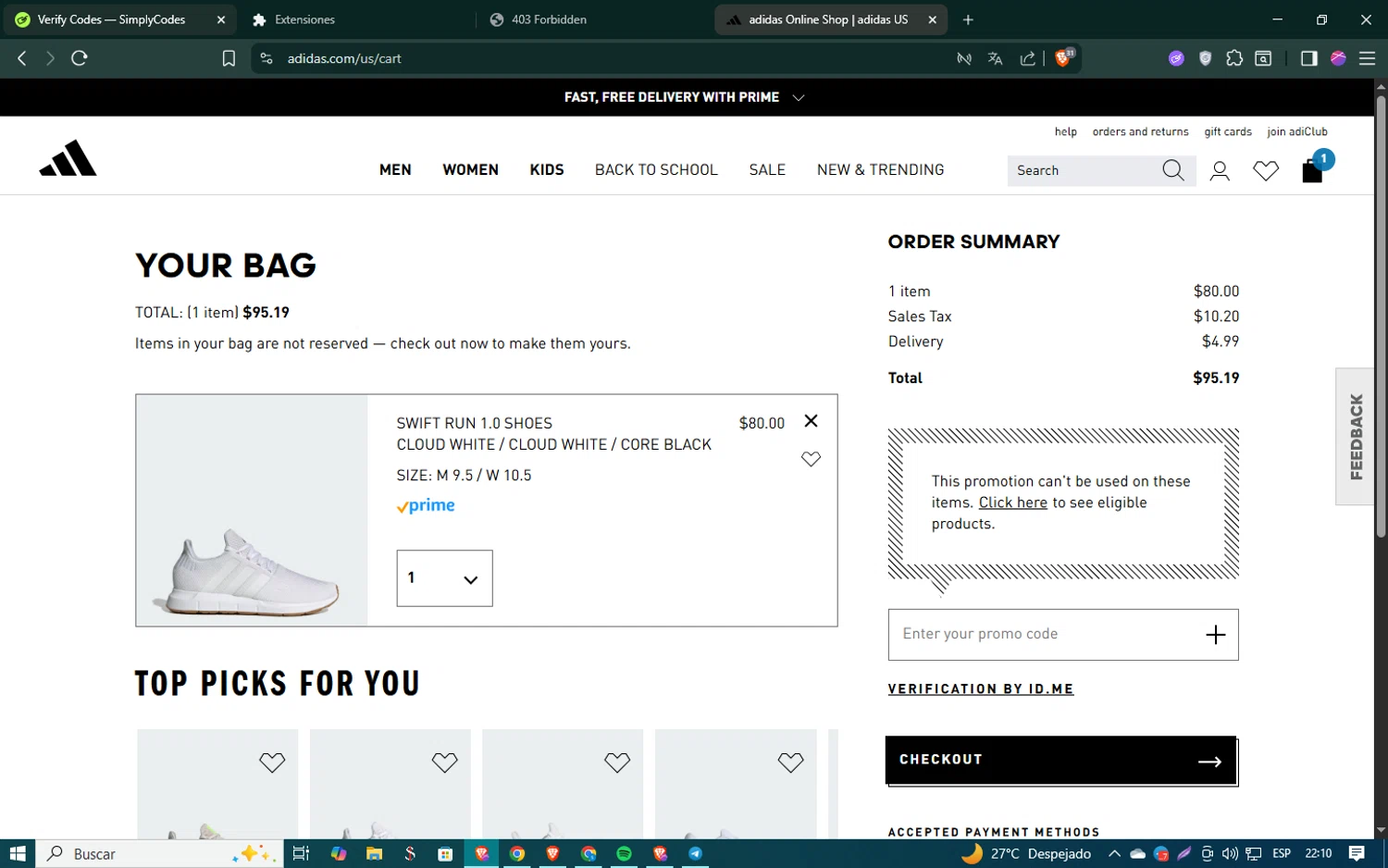Favorite the first Top Picks product
The height and width of the screenshot is (868, 1388).
(x=272, y=763)
